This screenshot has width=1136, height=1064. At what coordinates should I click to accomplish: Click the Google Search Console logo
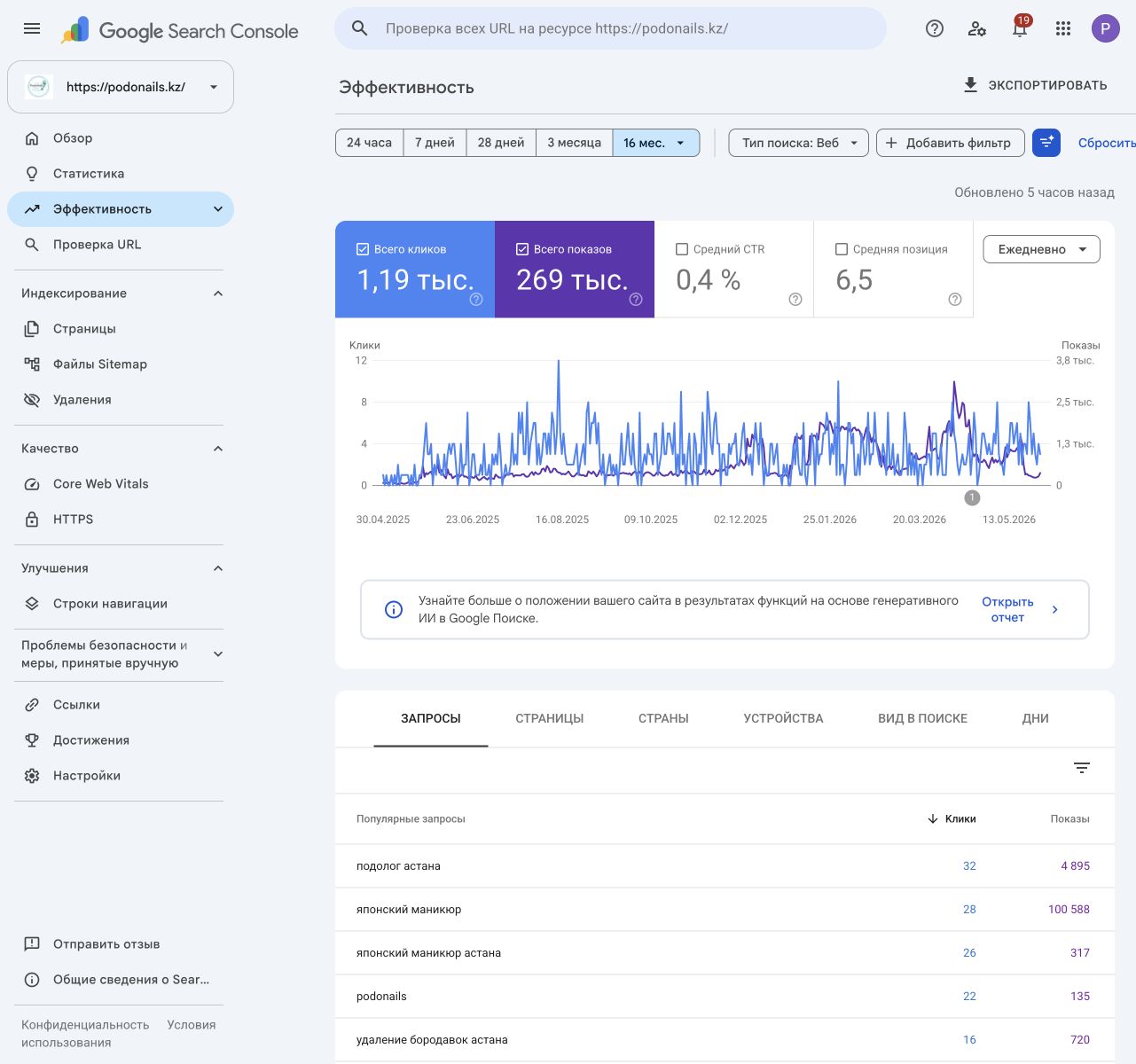point(180,31)
